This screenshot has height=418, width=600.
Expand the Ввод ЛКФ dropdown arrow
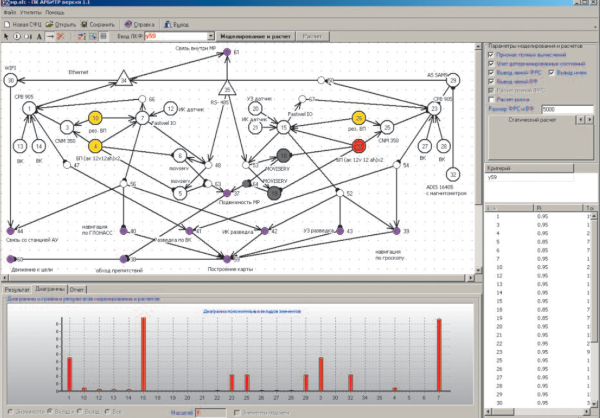(x=211, y=36)
